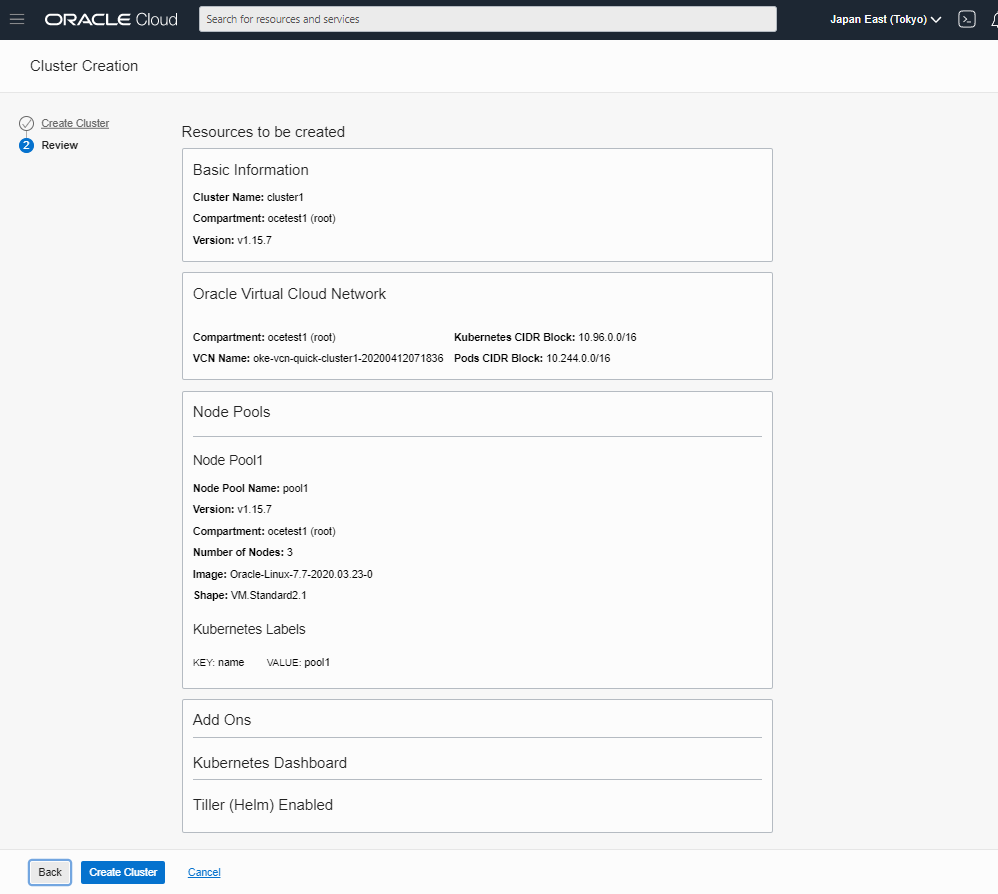Click Pods CIDR Block 10.244.0.0/16
Viewport: 998px width, 894px height.
(532, 358)
